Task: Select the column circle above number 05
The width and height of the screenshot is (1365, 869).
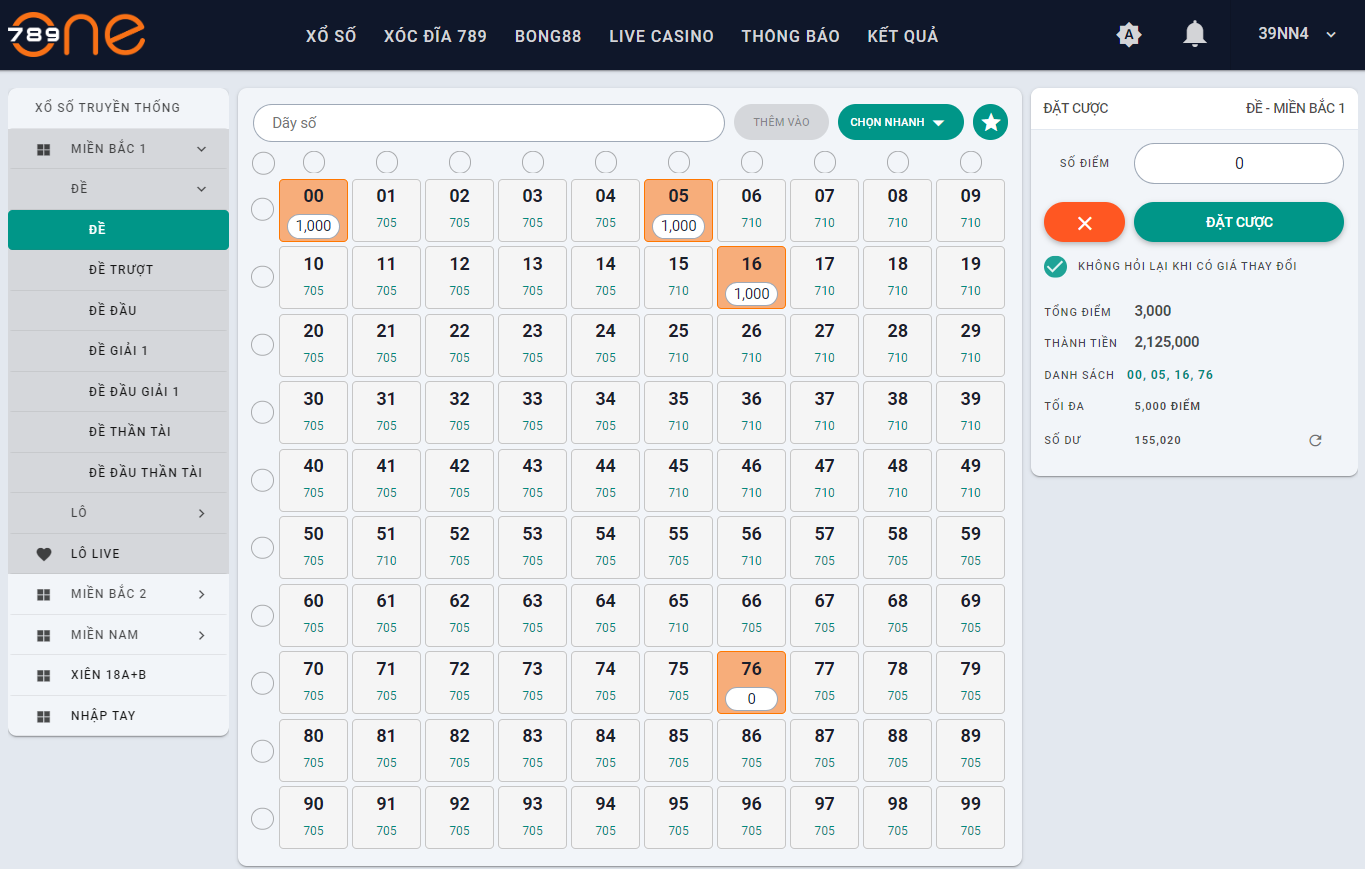Action: click(x=679, y=162)
